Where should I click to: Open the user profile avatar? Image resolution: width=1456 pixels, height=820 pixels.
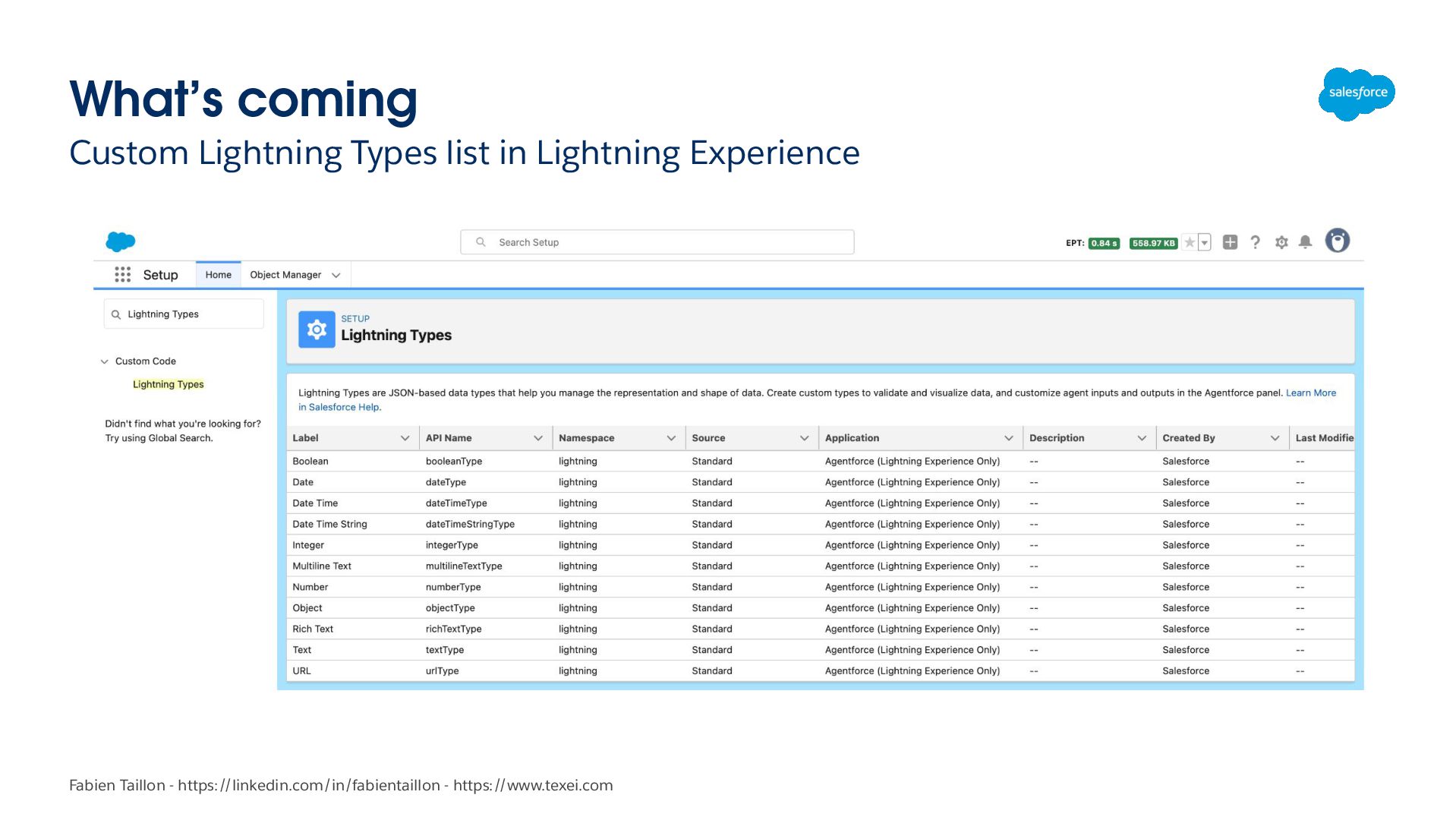pyautogui.click(x=1337, y=241)
